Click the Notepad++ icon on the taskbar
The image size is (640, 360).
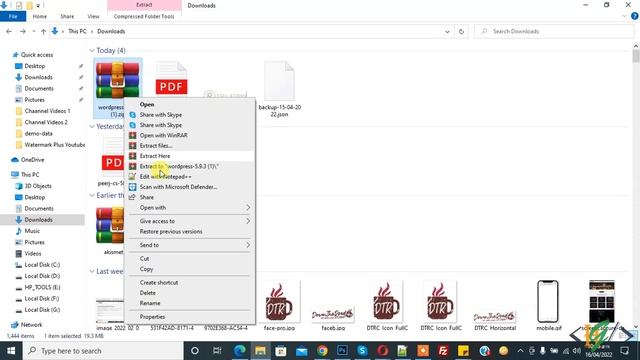tap(402, 351)
